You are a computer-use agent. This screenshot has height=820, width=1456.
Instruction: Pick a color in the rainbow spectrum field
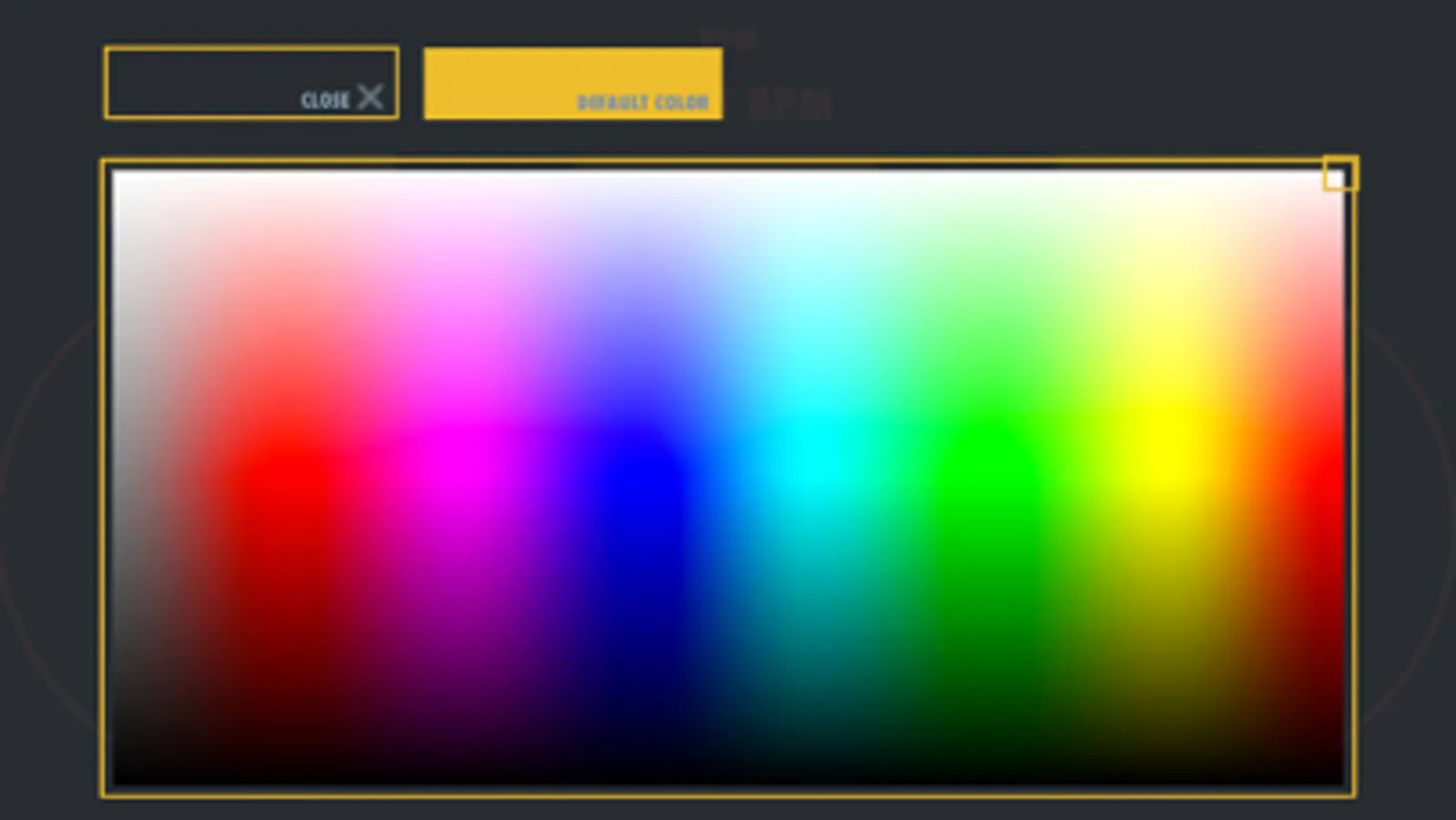point(728,478)
